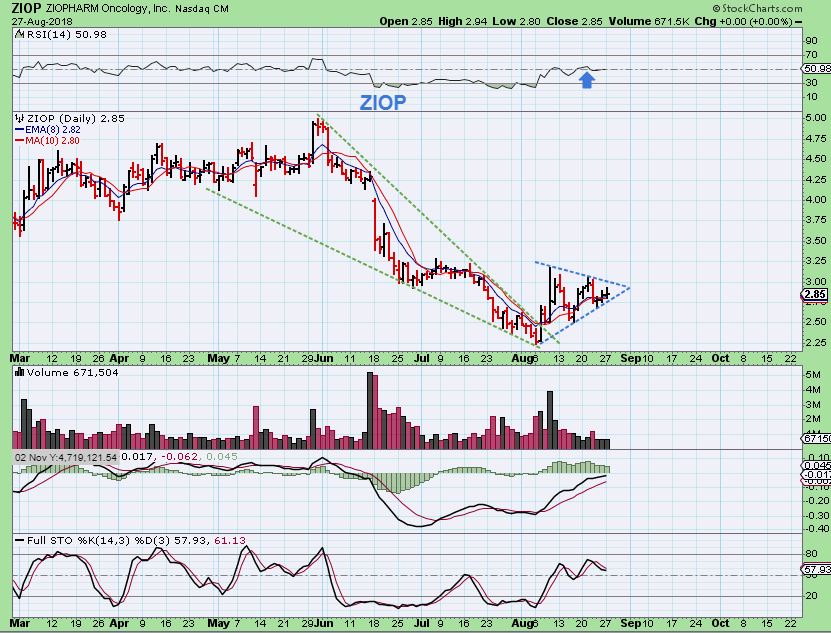Click the High 2.94 value in the header

(463, 22)
